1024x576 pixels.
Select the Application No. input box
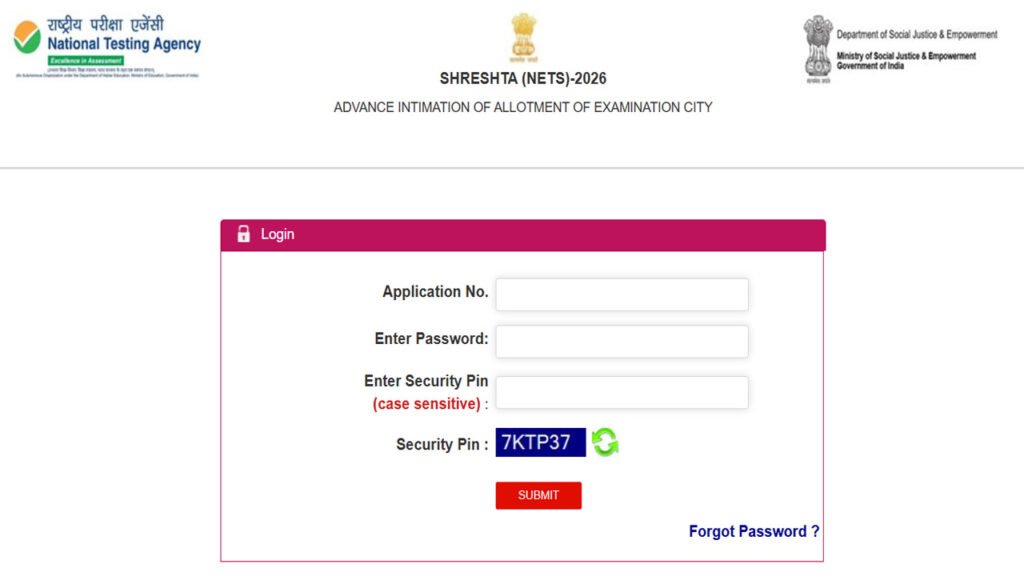pyautogui.click(x=621, y=294)
